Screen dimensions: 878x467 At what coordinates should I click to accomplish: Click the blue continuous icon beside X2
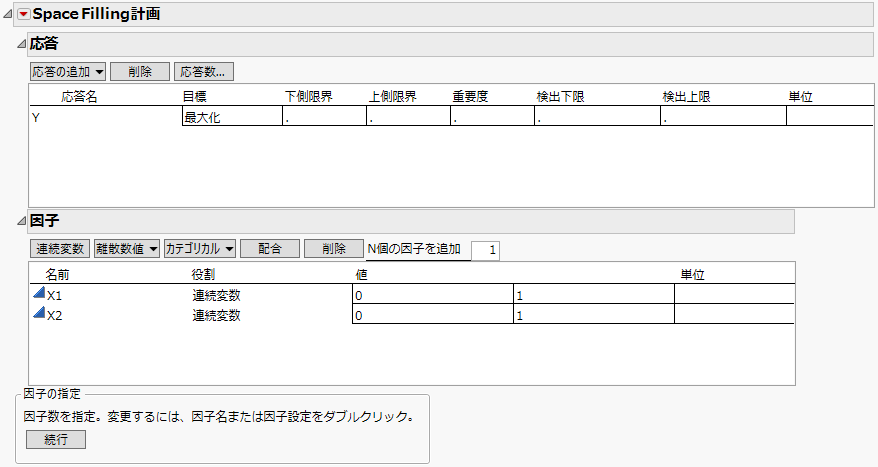click(39, 312)
